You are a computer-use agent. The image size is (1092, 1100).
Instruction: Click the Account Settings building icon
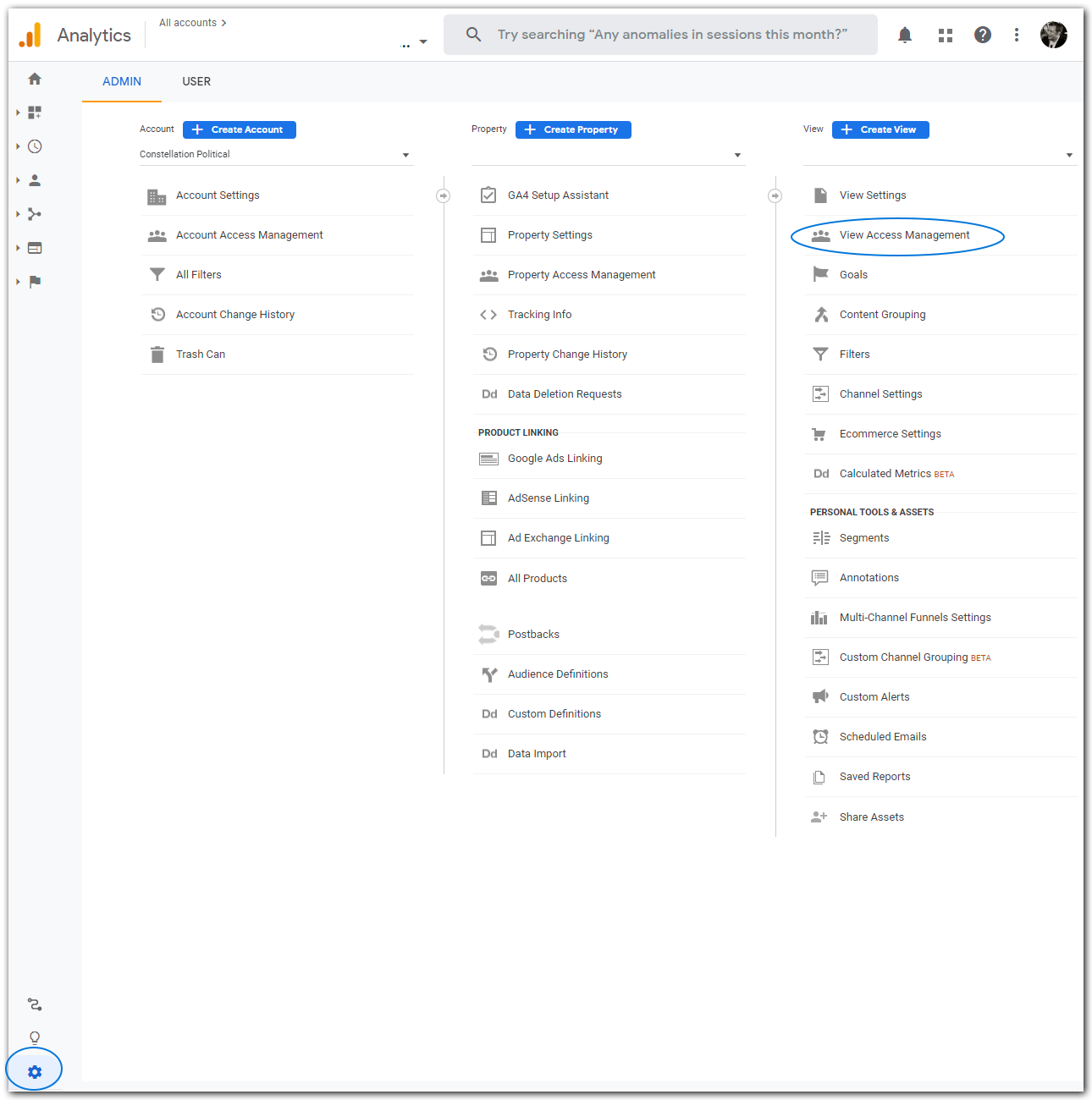pos(157,196)
